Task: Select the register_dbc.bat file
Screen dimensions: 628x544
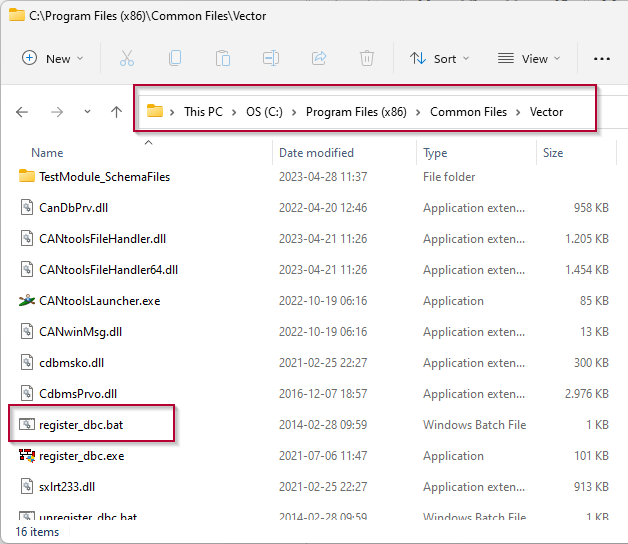Action: pos(81,425)
